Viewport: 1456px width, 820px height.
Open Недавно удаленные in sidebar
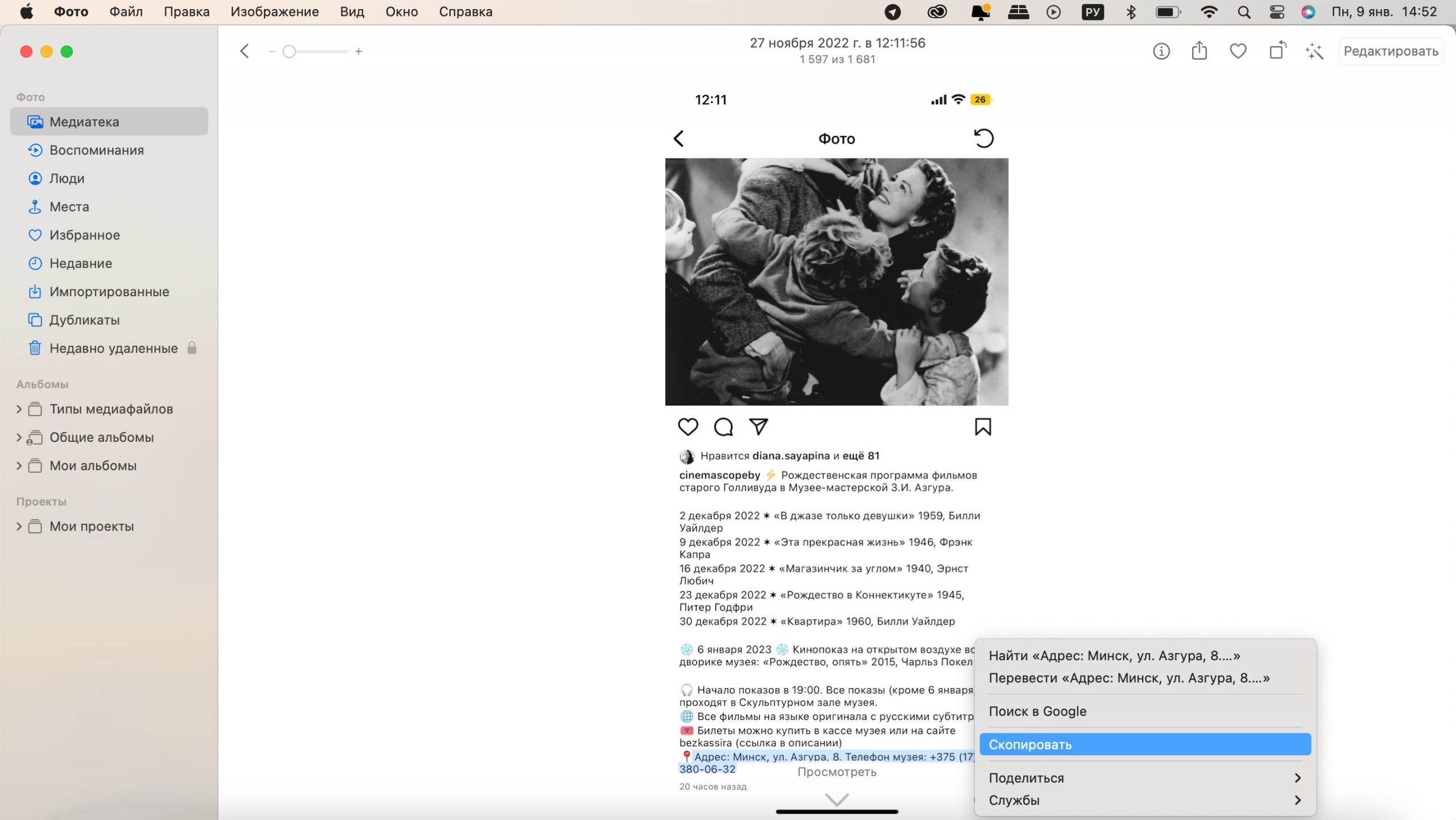pos(109,349)
